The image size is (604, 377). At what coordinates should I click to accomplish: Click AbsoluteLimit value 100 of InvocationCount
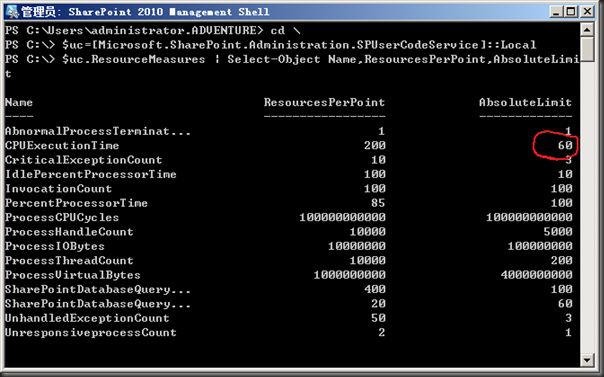pos(562,189)
